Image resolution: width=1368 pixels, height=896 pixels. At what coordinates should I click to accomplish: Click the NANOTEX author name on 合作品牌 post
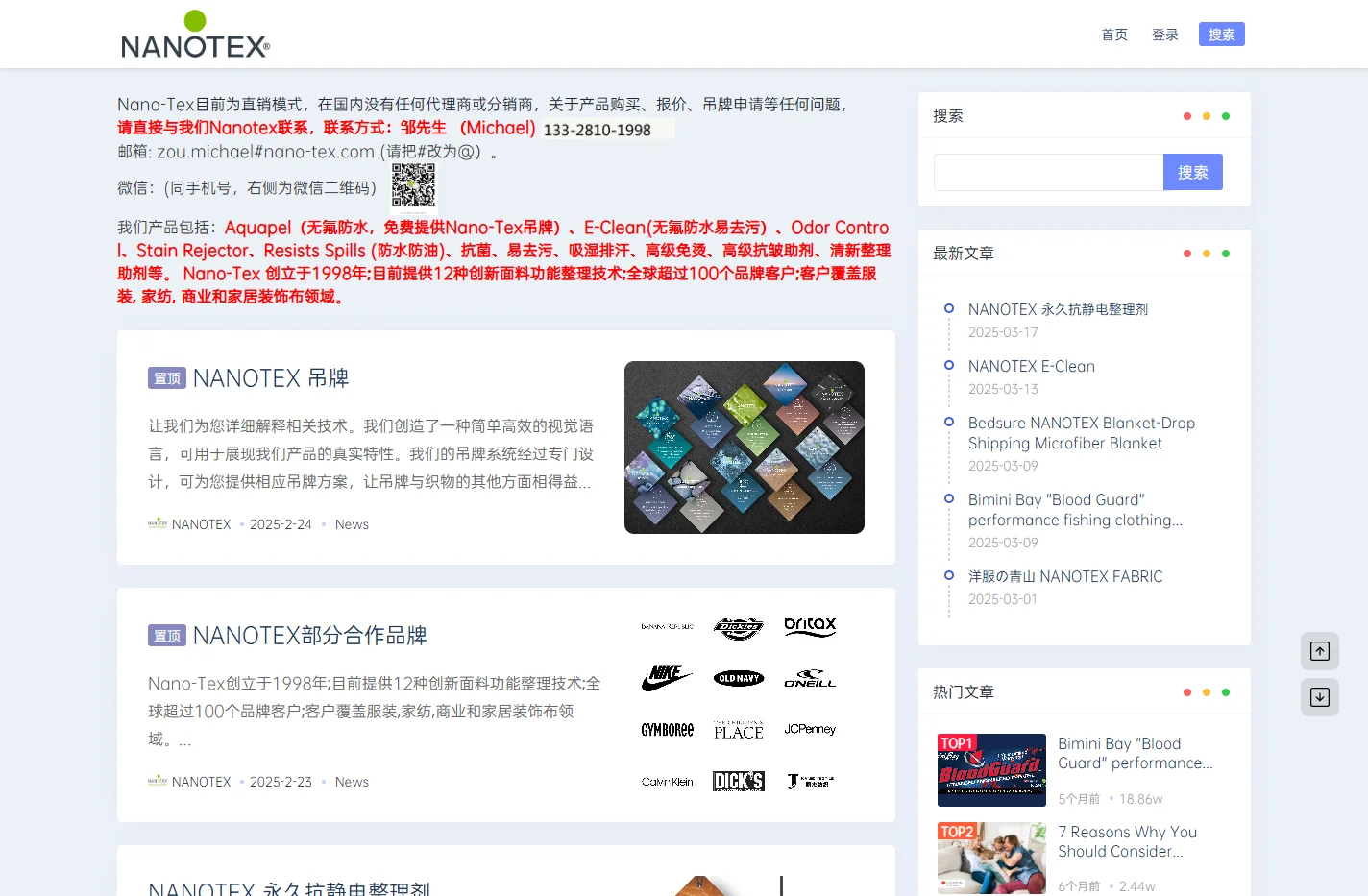[x=202, y=782]
